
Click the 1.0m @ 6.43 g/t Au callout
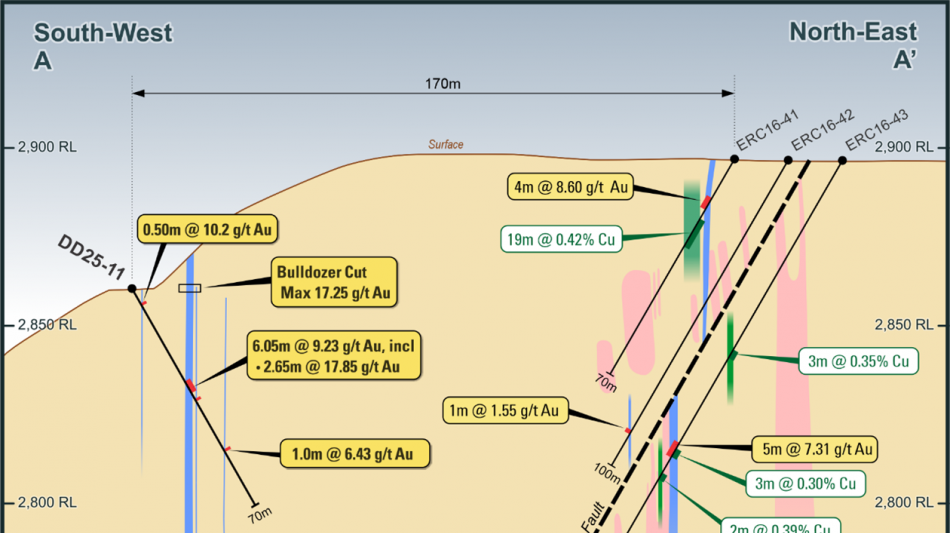click(355, 453)
